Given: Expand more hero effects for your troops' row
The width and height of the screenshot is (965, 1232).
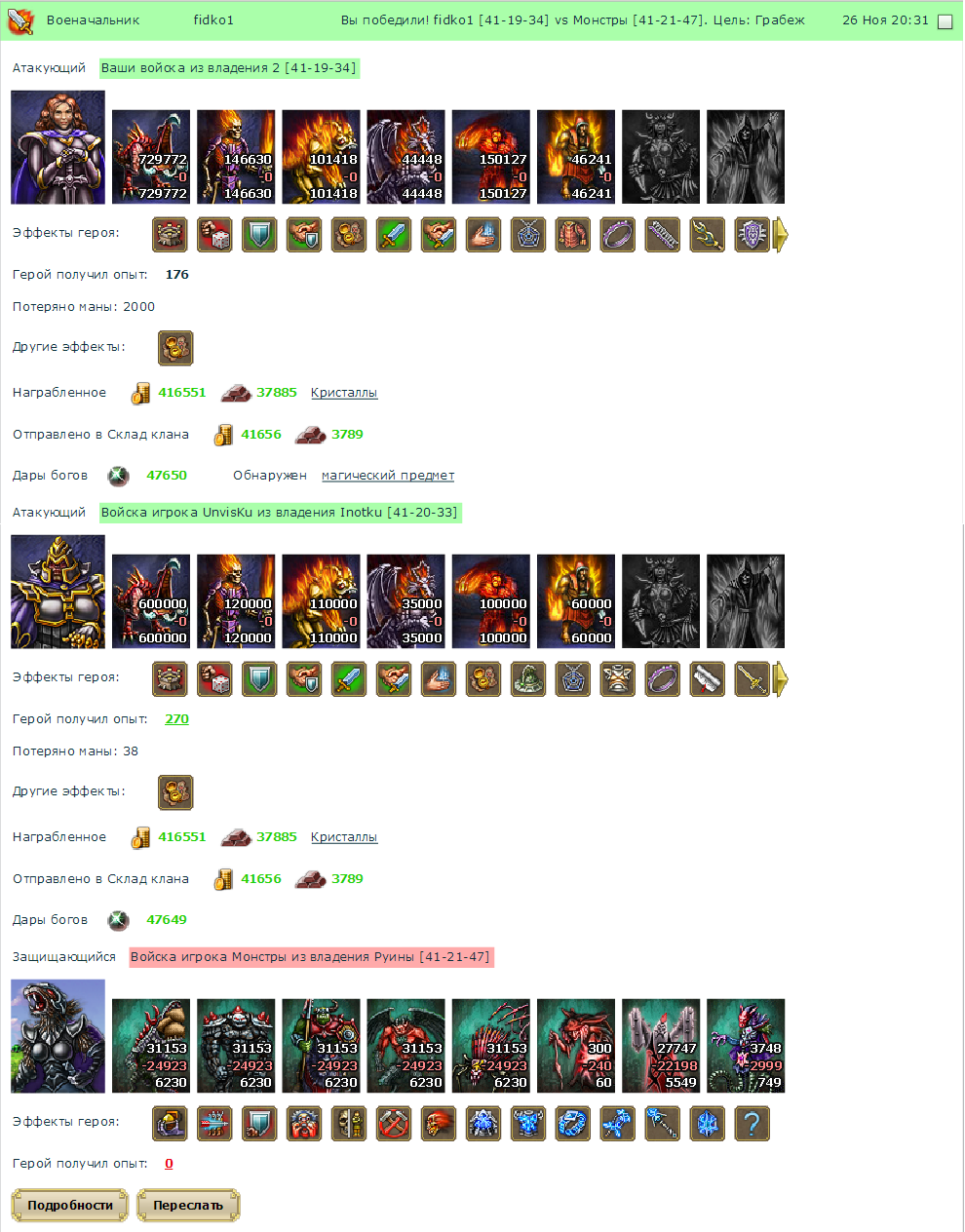Looking at the screenshot, I should (781, 235).
